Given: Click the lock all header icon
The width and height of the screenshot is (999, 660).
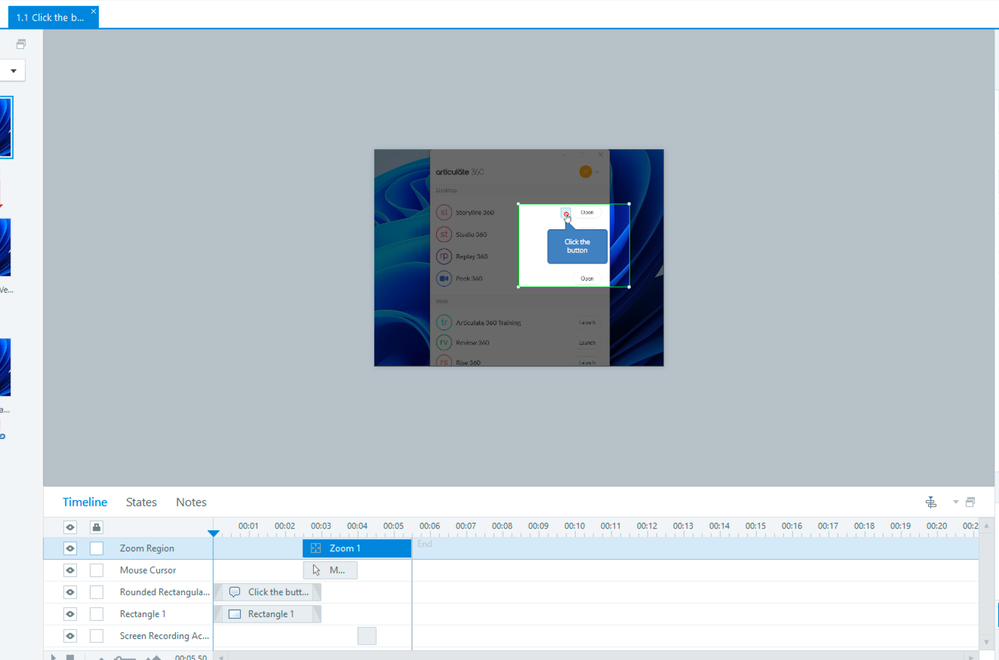Looking at the screenshot, I should (x=96, y=527).
